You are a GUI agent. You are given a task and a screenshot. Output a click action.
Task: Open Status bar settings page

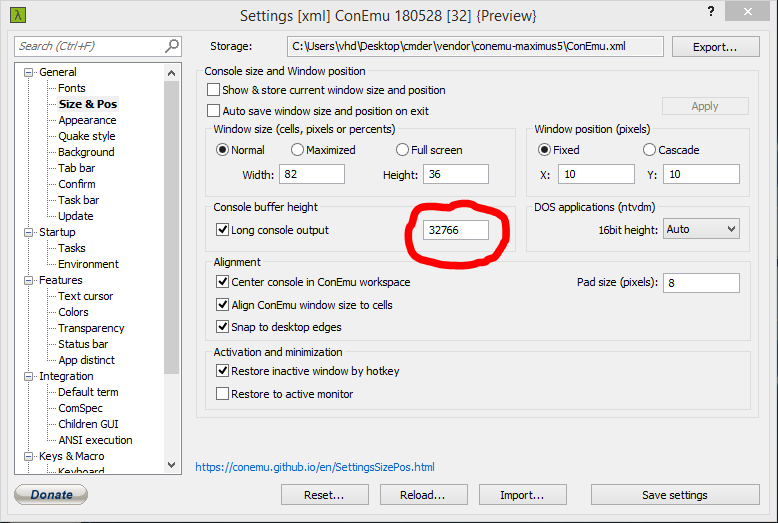(x=83, y=344)
